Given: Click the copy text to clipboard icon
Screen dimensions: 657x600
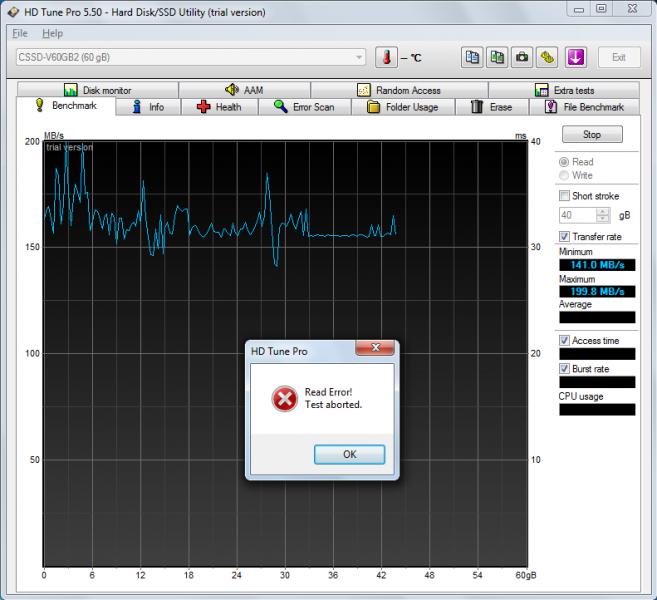Looking at the screenshot, I should click(473, 58).
